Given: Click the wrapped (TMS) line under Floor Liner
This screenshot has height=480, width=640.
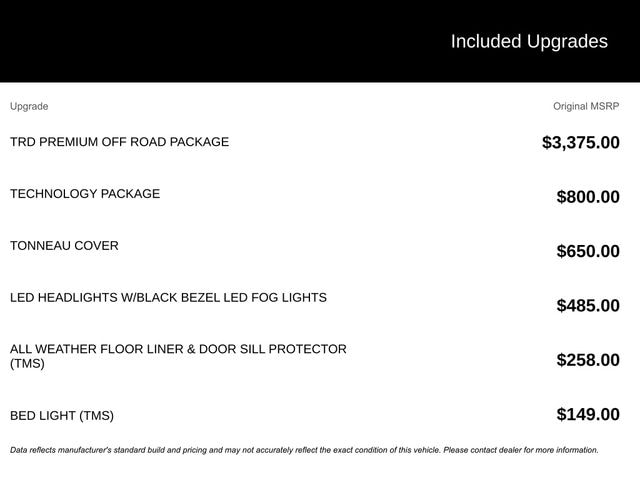Looking at the screenshot, I should pos(27,364).
